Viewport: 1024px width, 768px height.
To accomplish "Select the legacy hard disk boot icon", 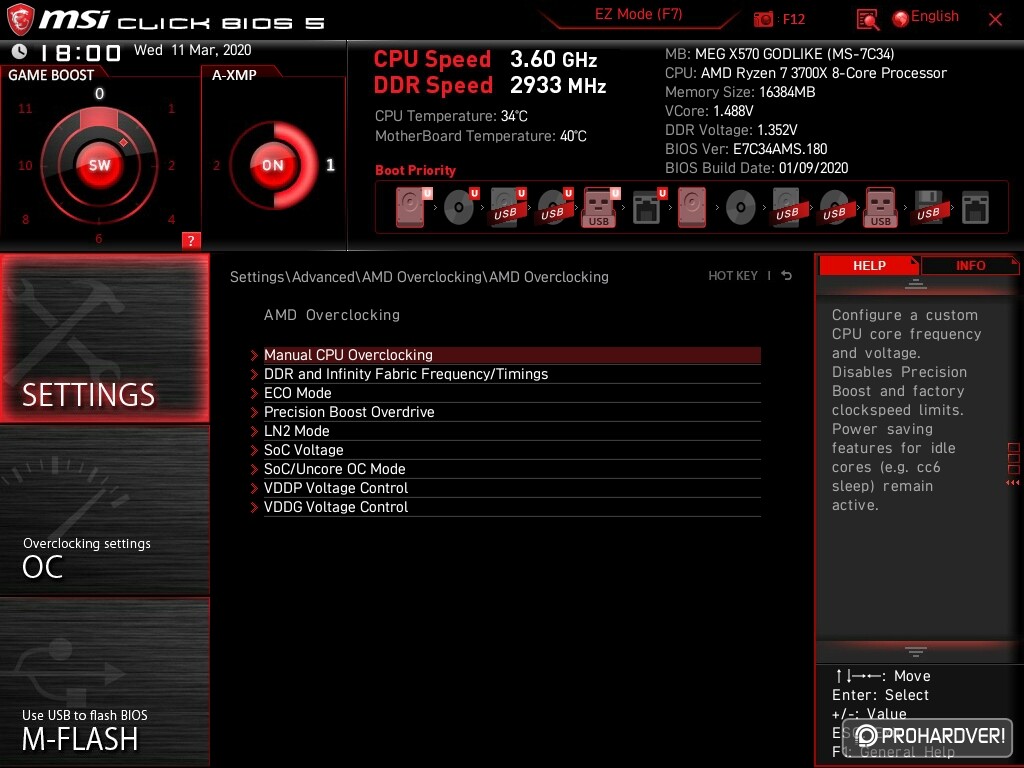I will pyautogui.click(x=692, y=207).
